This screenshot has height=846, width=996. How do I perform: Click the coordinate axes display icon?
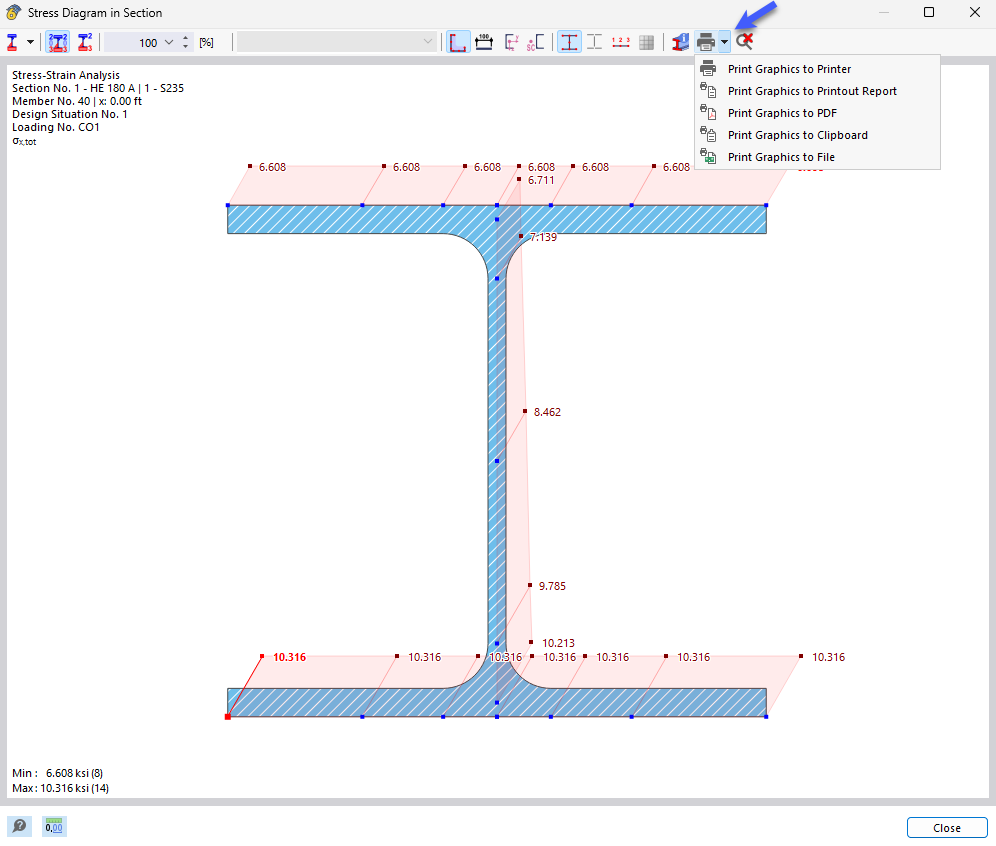coord(512,42)
